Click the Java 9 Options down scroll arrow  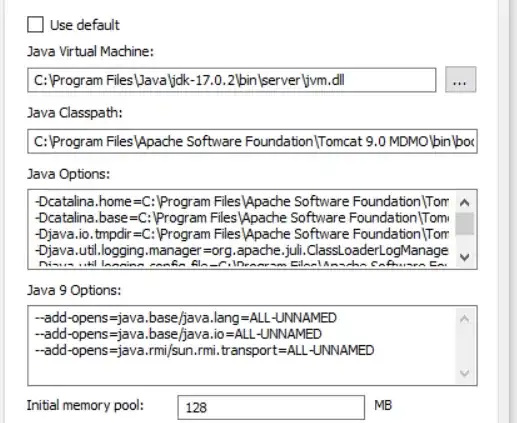click(x=465, y=373)
